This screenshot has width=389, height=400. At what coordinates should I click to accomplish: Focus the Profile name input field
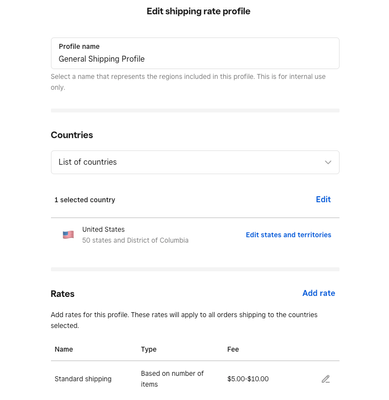pyautogui.click(x=195, y=53)
